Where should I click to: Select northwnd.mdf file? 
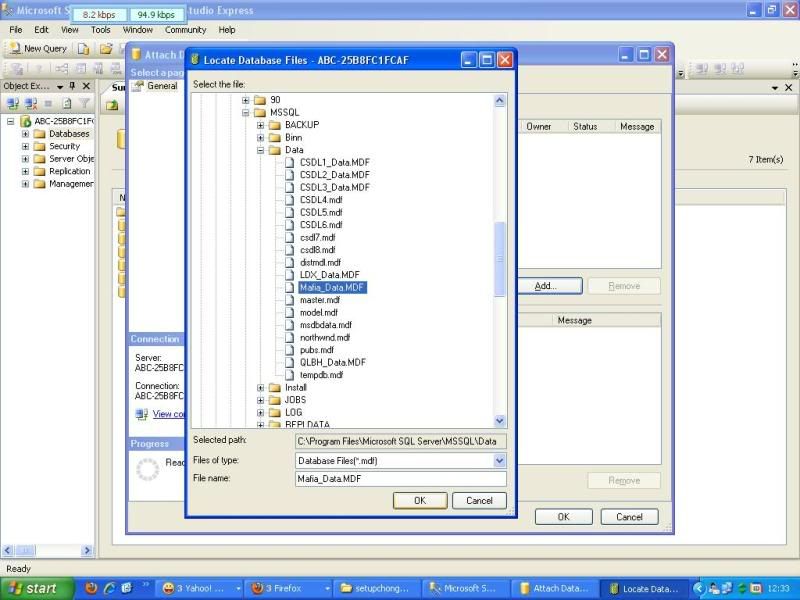pyautogui.click(x=325, y=338)
